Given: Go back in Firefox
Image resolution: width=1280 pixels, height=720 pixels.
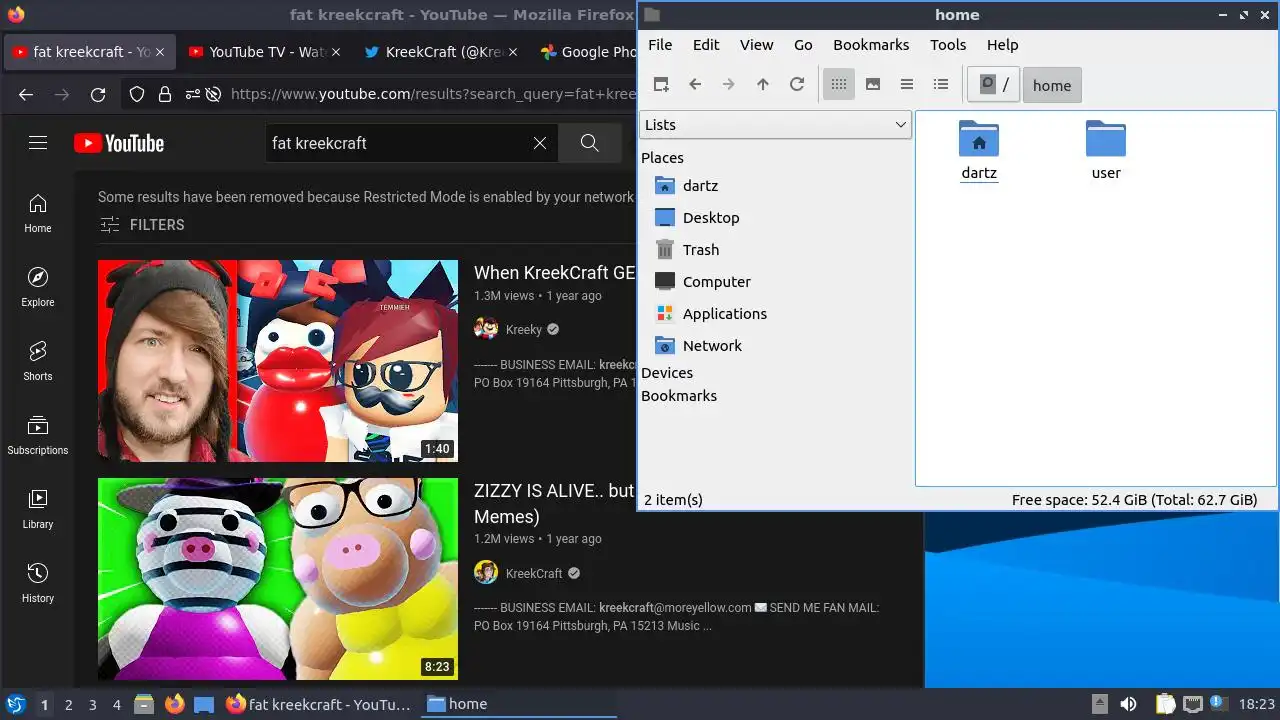Looking at the screenshot, I should pos(26,95).
